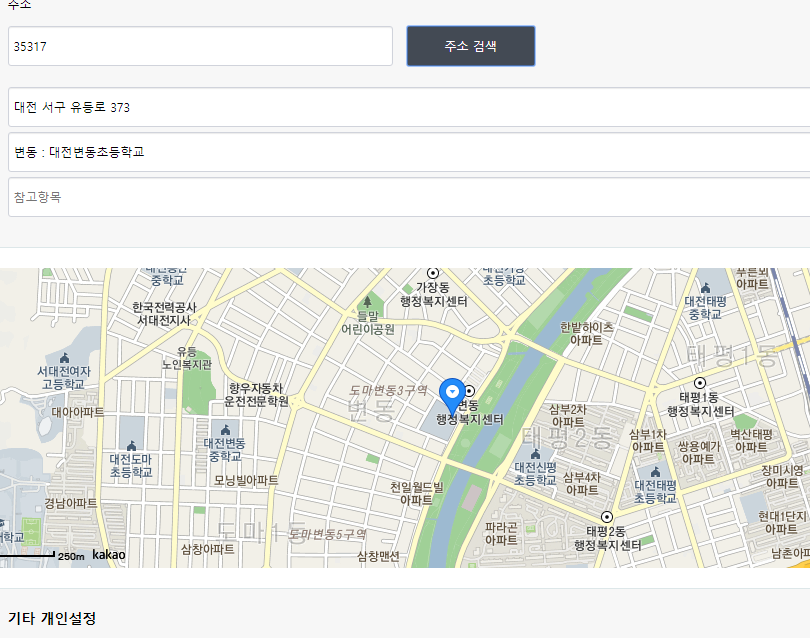This screenshot has height=638, width=810.
Task: Click the 유등 노인복지관 label on map
Action: pyautogui.click(x=187, y=358)
